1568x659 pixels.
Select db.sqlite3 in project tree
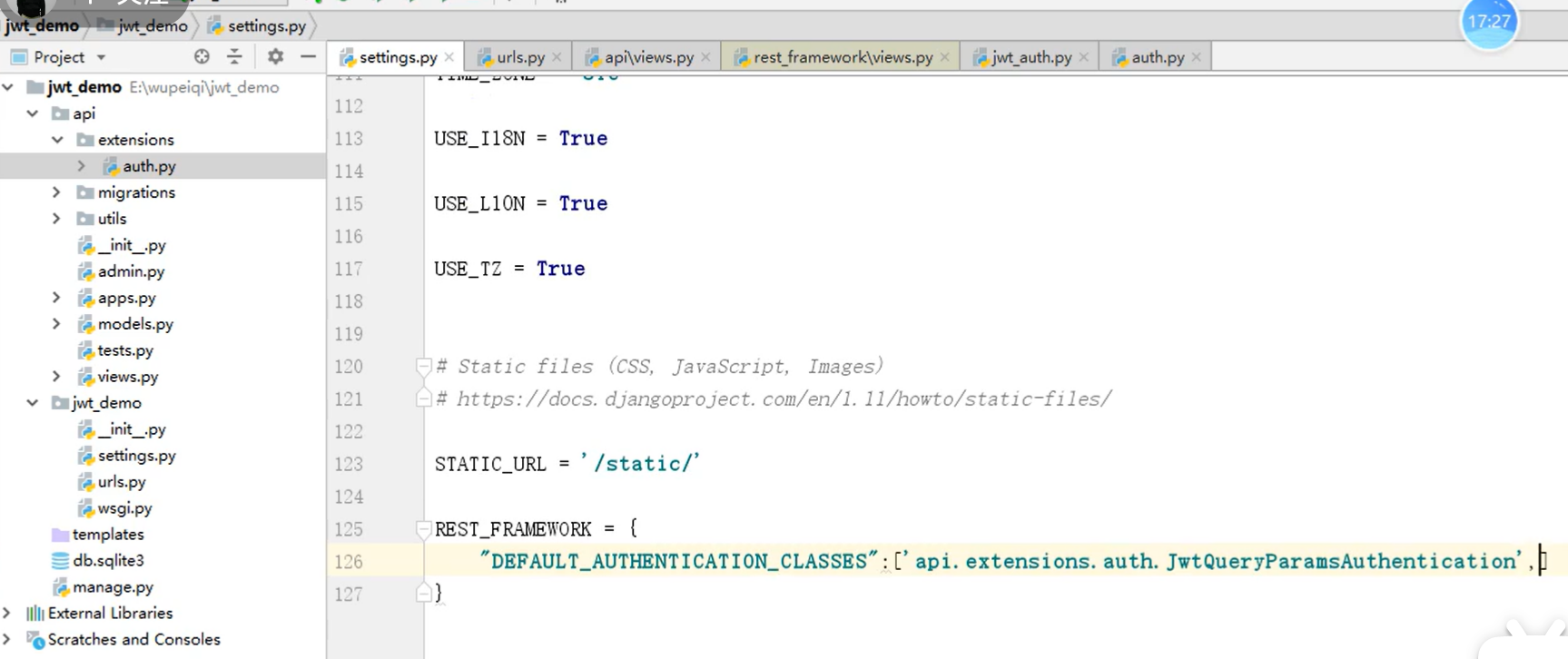point(108,561)
